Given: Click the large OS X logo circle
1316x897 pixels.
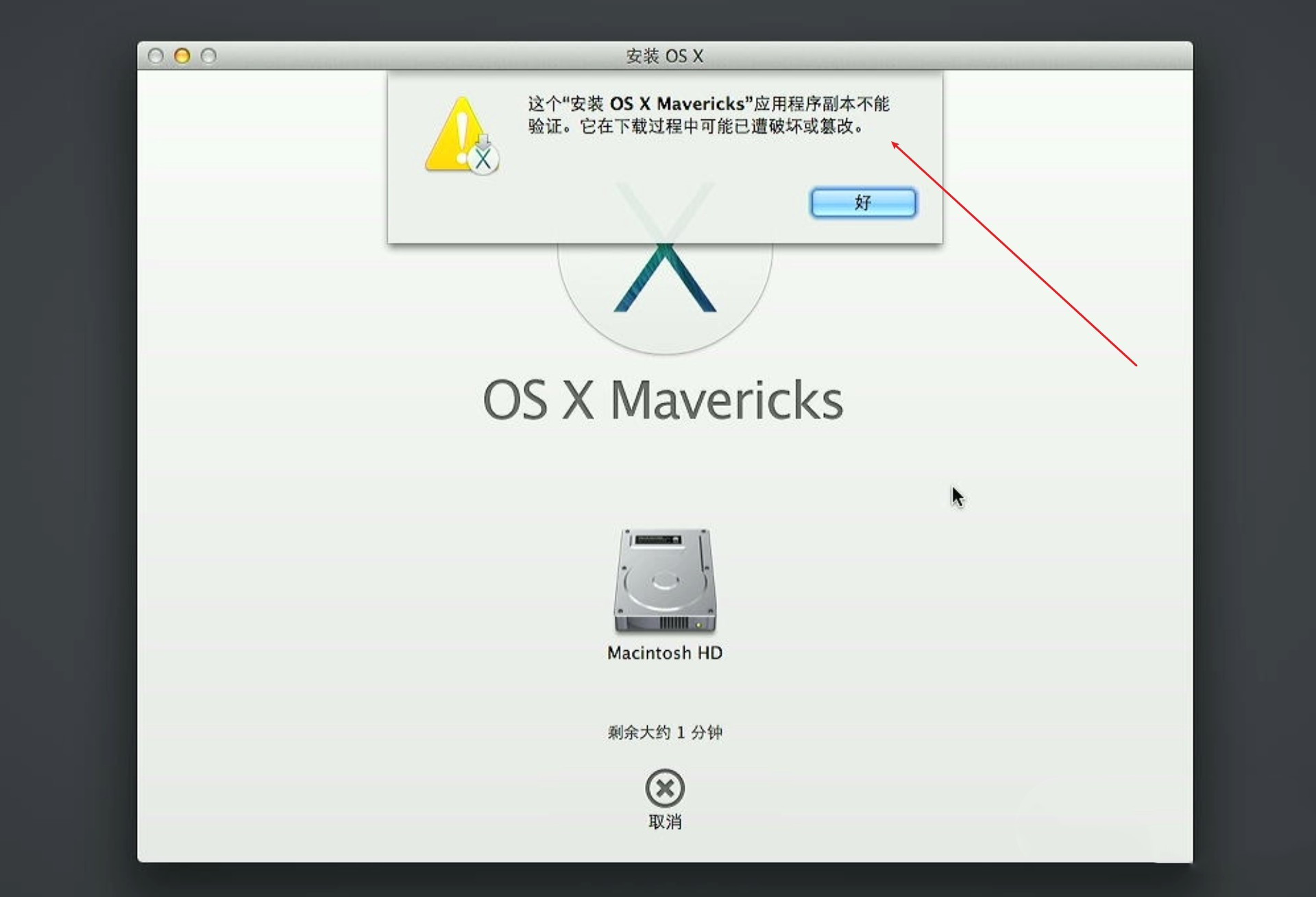Looking at the screenshot, I should [x=664, y=295].
